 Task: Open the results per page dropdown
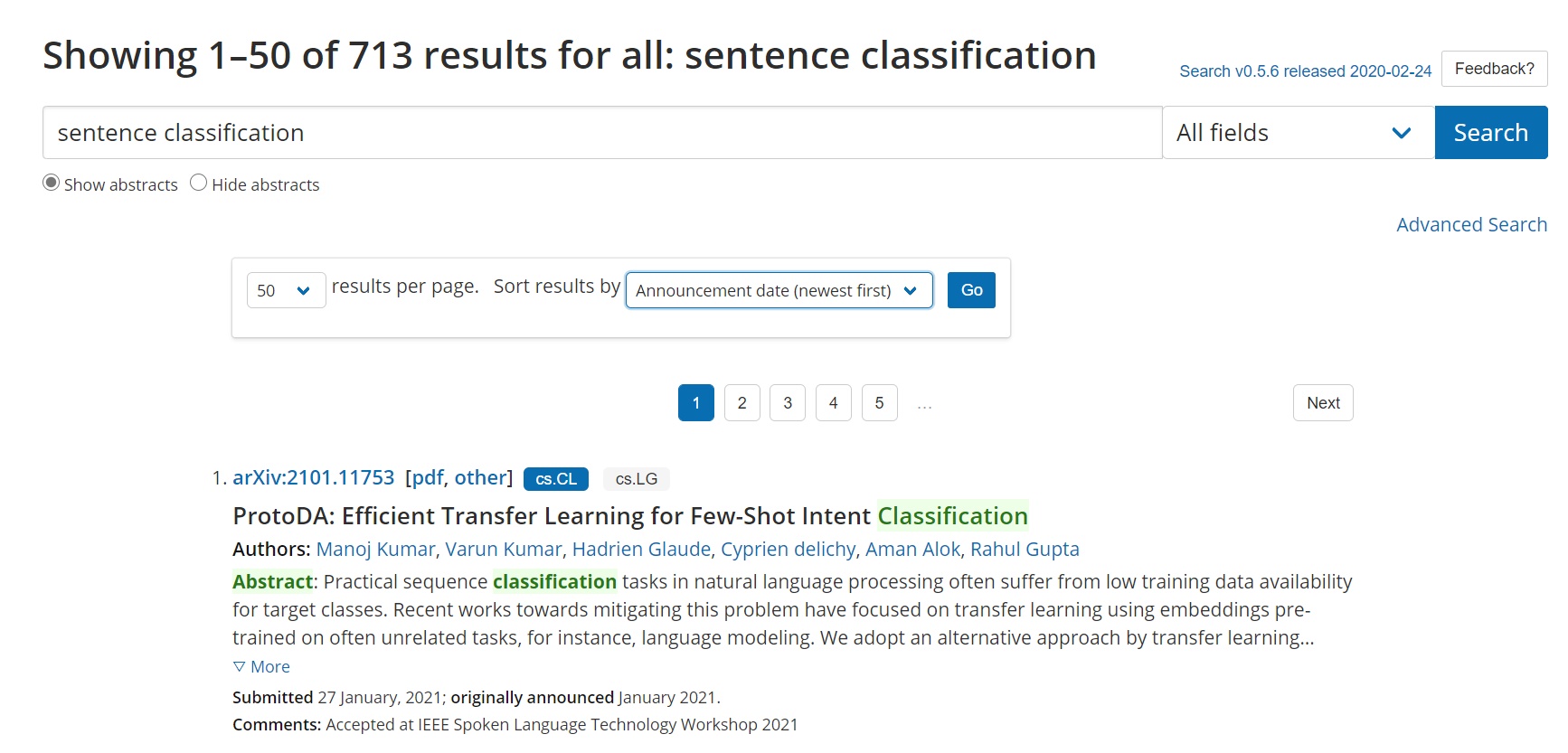(x=286, y=290)
